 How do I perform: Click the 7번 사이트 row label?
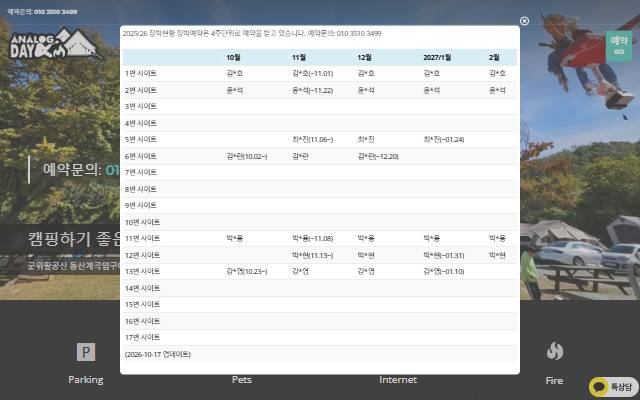pos(141,172)
